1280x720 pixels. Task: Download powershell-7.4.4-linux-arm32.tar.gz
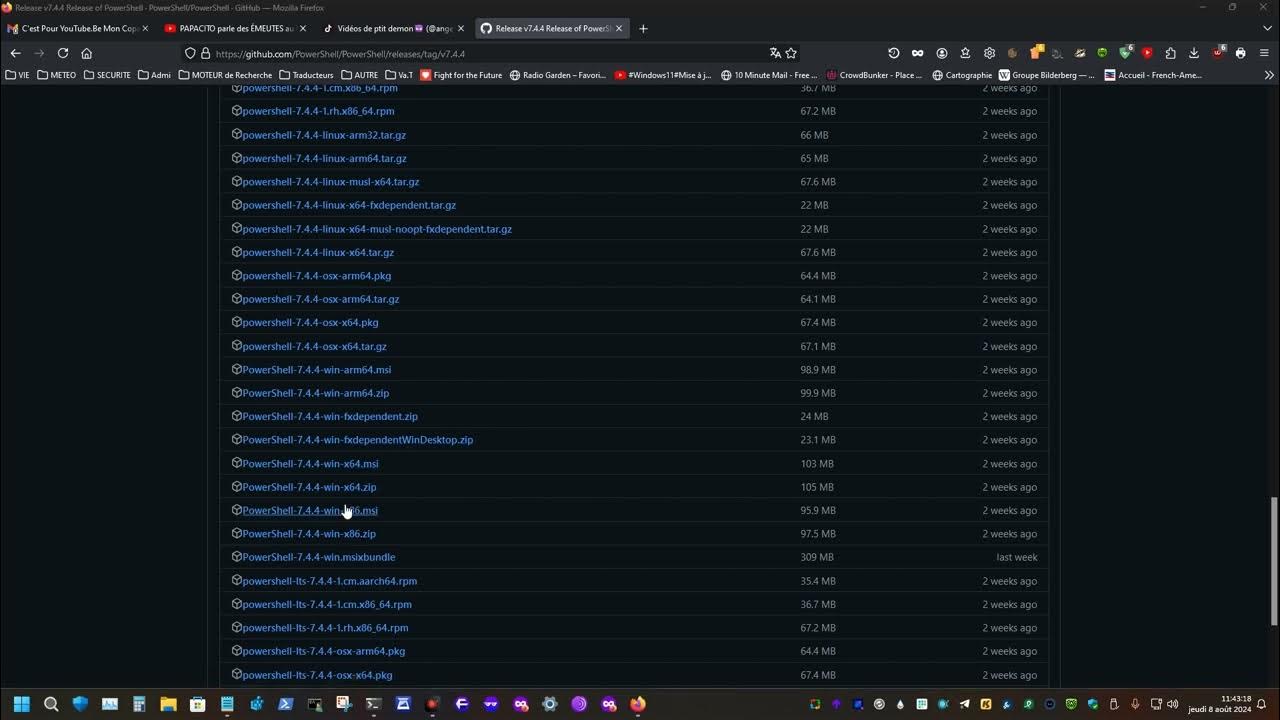pos(324,135)
